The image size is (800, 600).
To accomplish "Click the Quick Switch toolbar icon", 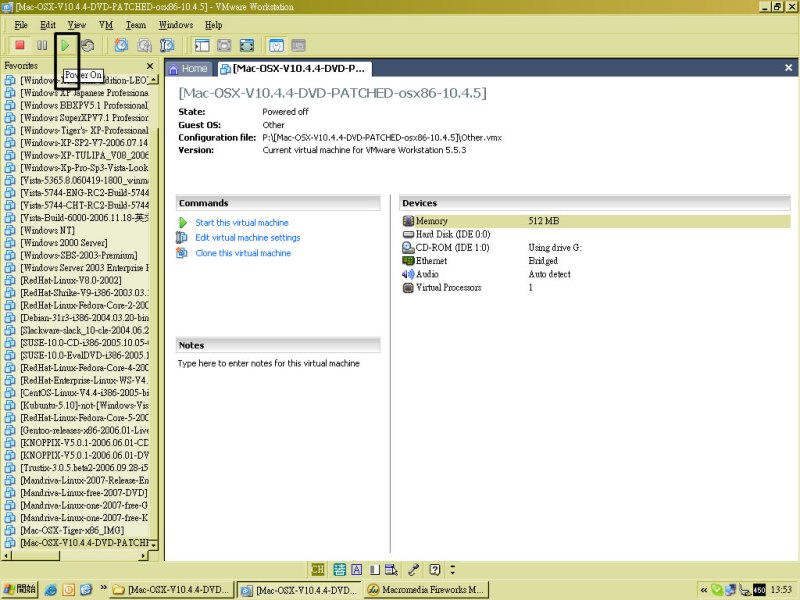I will tap(247, 45).
